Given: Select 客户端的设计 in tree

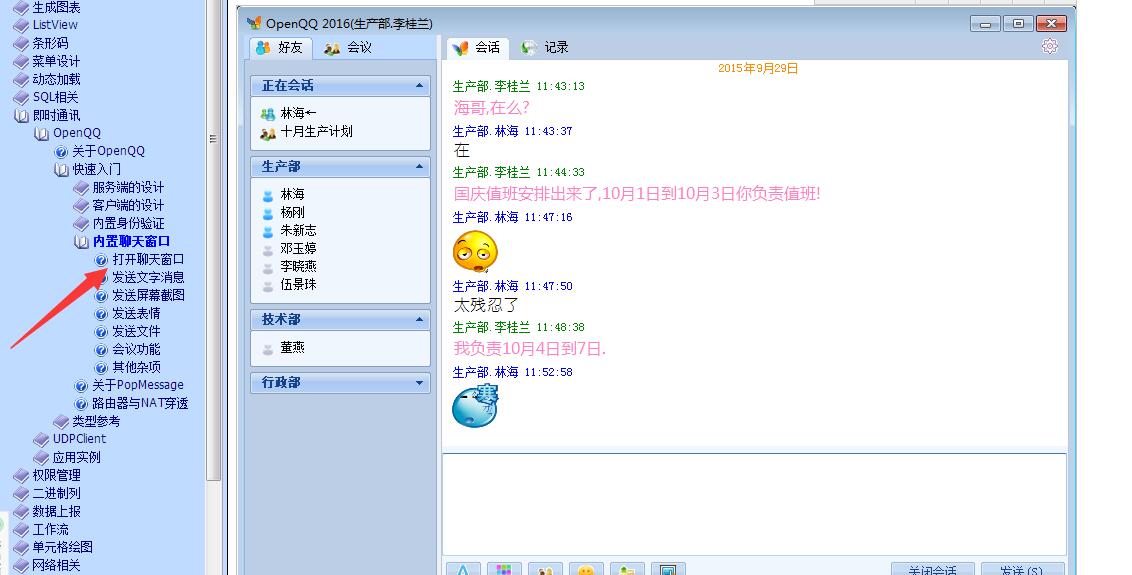Looking at the screenshot, I should click(128, 206).
